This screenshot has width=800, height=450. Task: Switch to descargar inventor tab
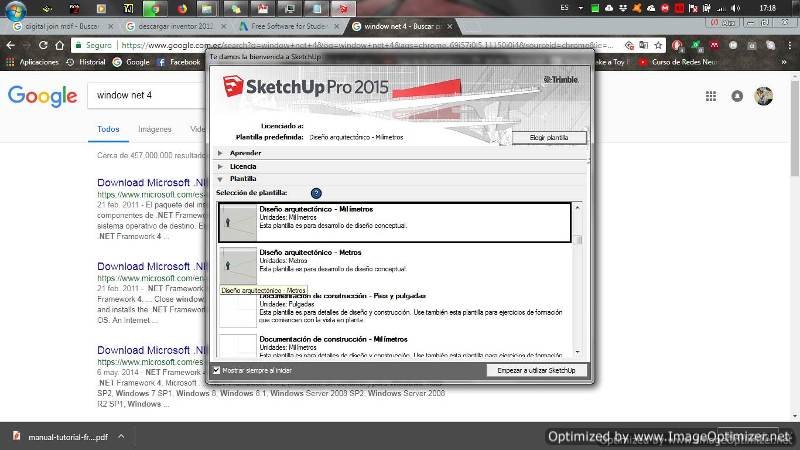[x=176, y=26]
